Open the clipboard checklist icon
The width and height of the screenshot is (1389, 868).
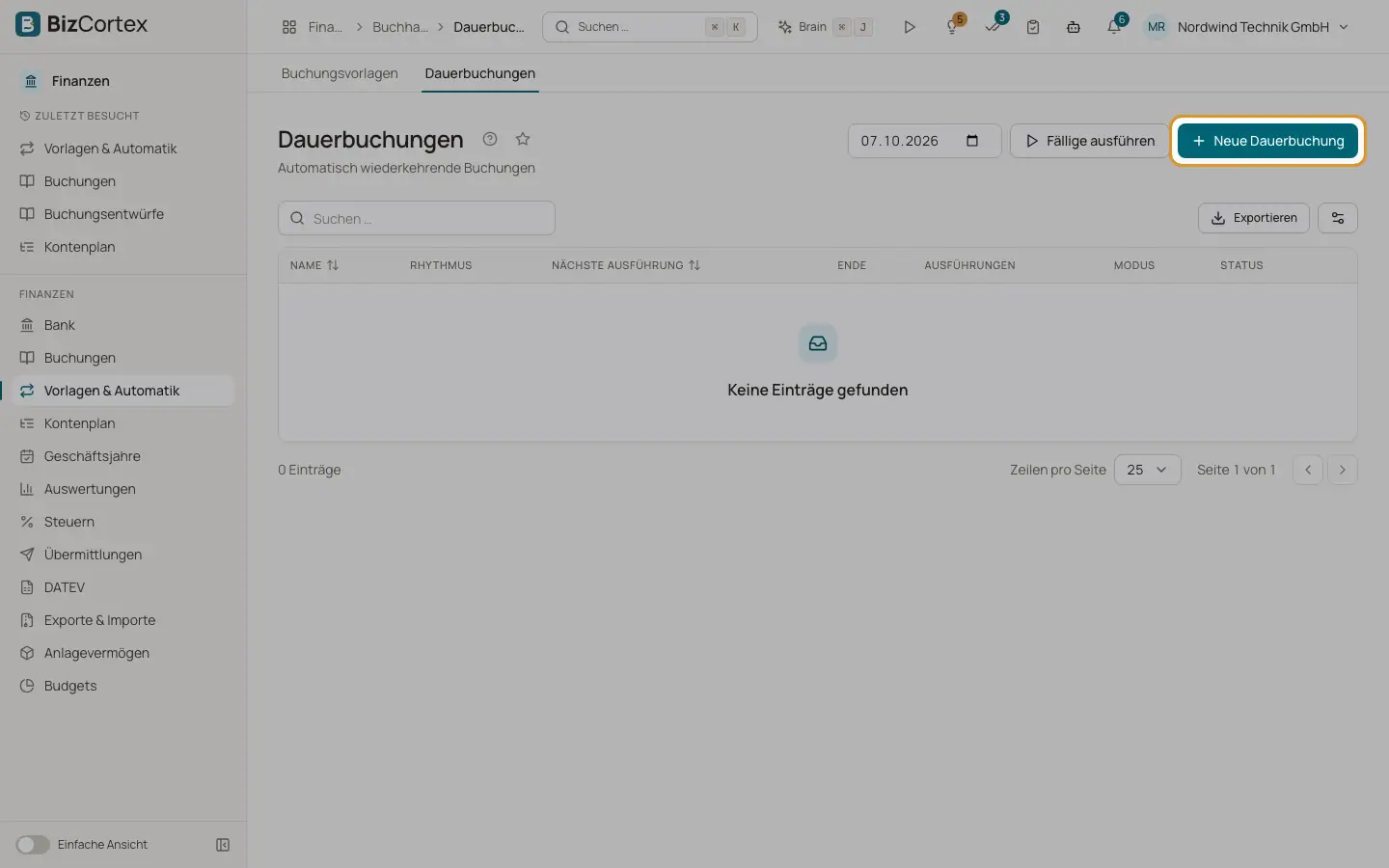pos(1033,27)
